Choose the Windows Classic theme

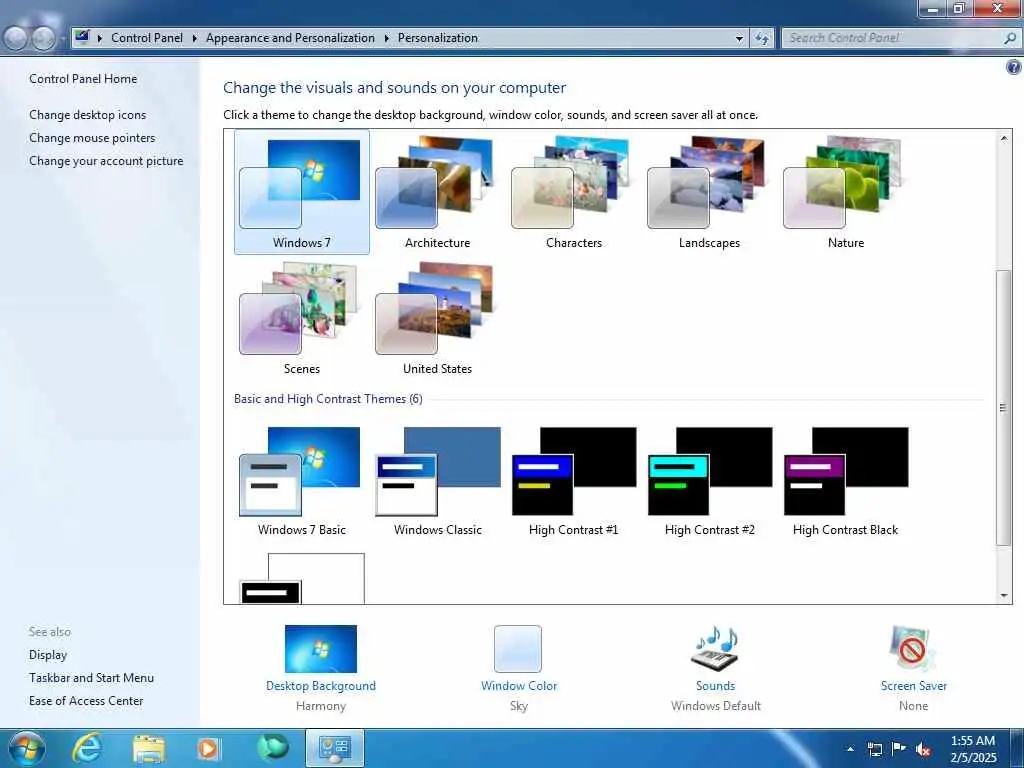point(438,481)
